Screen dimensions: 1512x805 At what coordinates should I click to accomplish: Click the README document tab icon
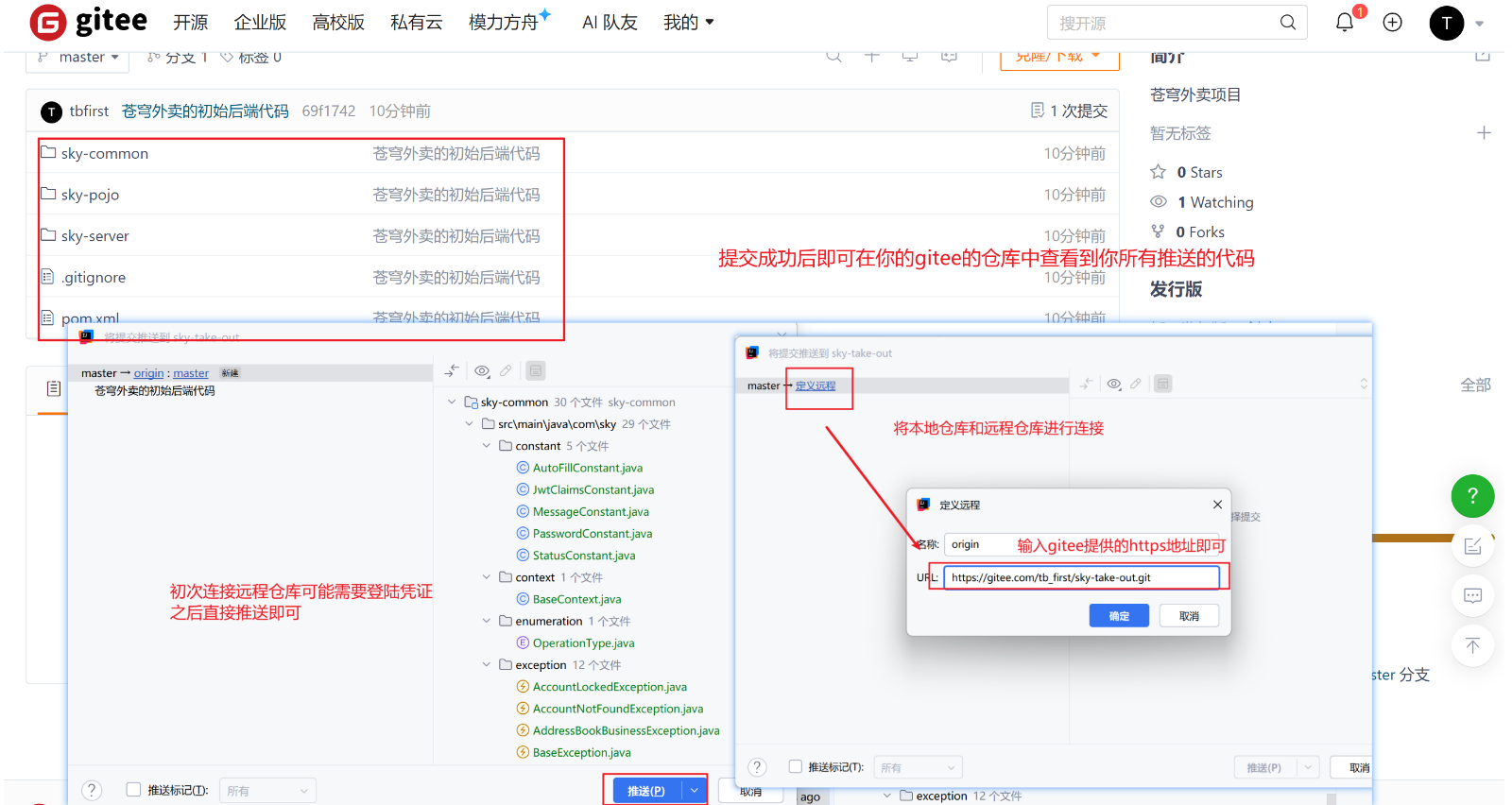pyautogui.click(x=54, y=388)
